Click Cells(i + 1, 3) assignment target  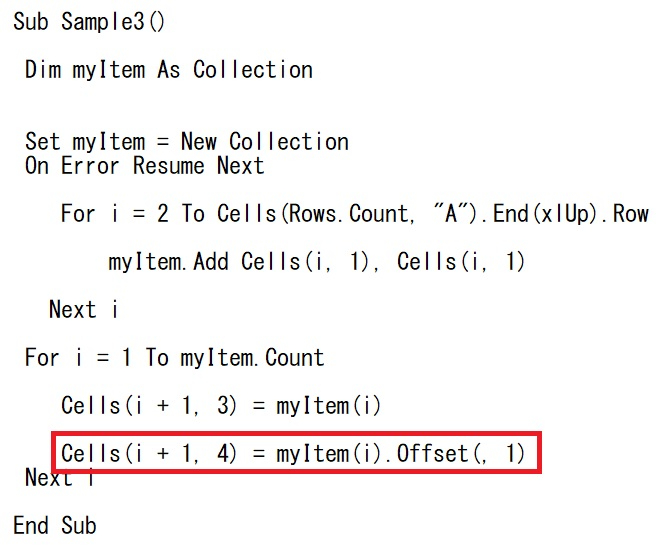tap(148, 406)
